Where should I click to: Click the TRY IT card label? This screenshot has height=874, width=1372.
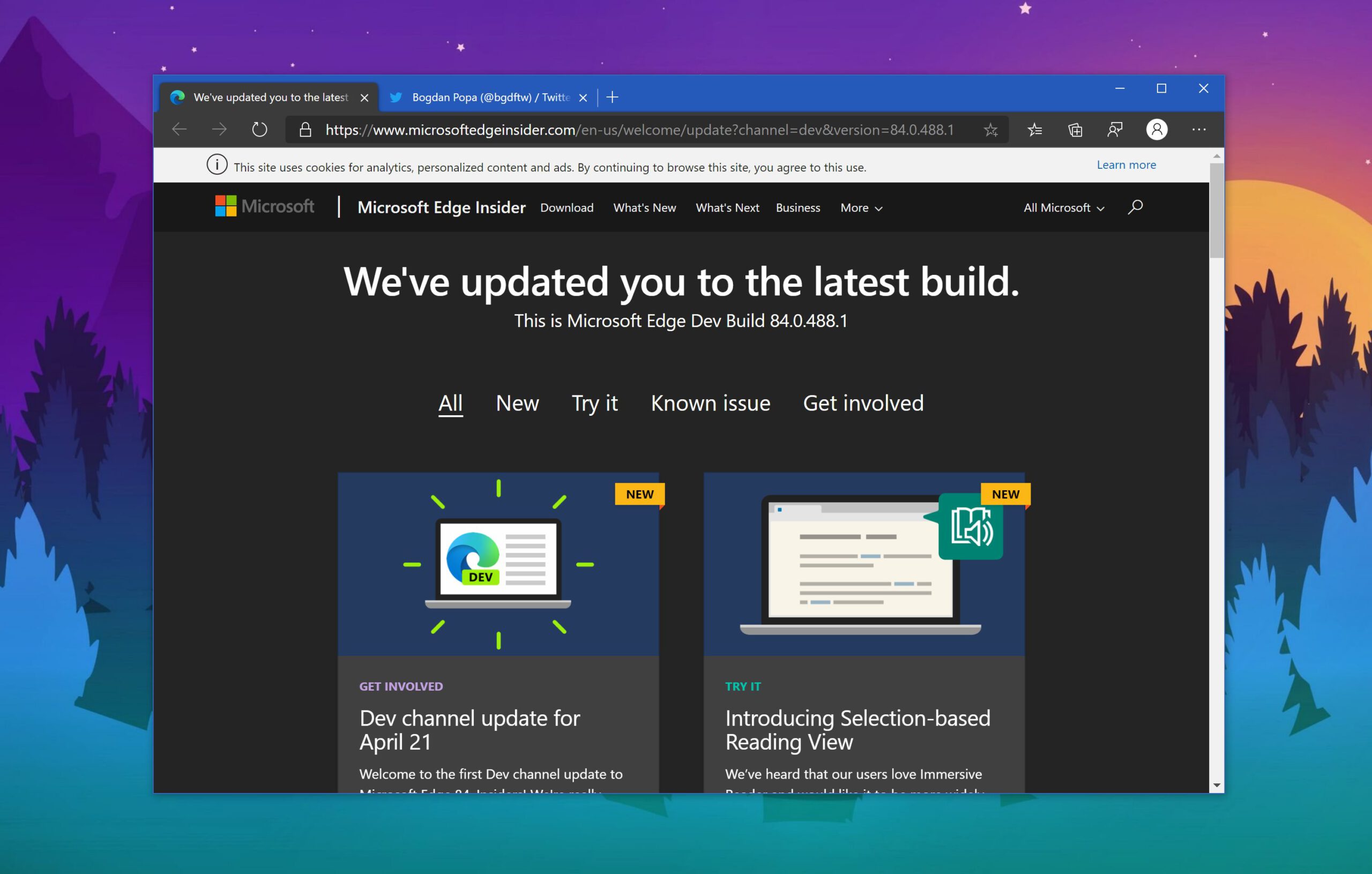[743, 686]
